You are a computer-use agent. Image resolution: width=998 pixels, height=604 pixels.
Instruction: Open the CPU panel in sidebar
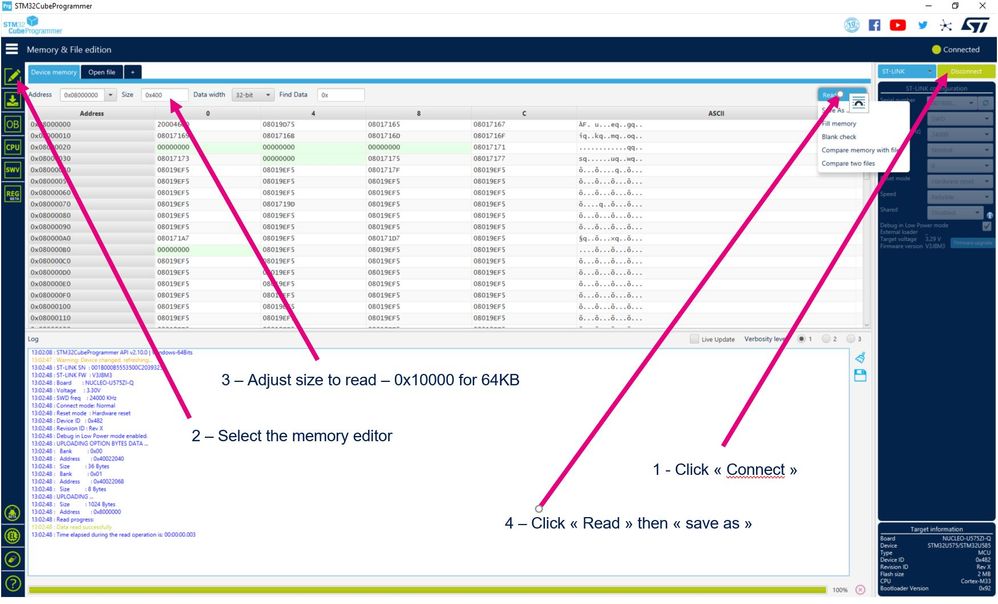click(12, 147)
